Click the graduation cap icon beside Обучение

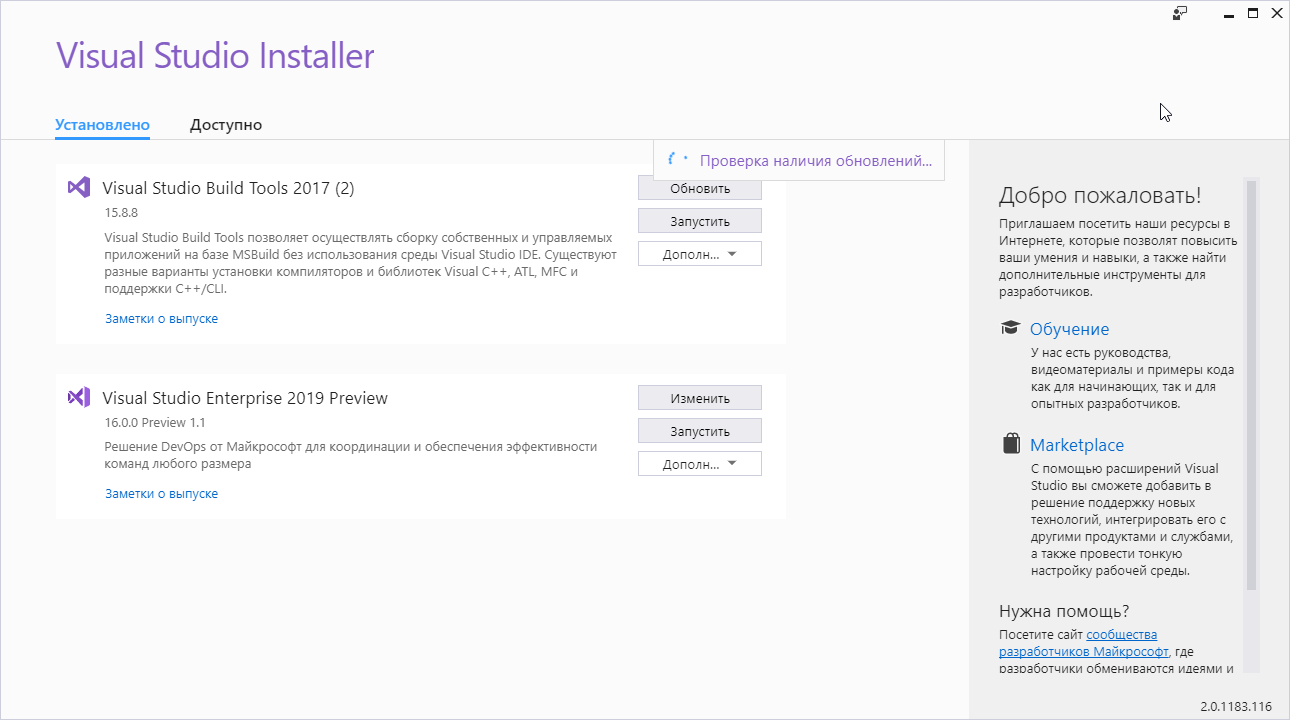1011,328
